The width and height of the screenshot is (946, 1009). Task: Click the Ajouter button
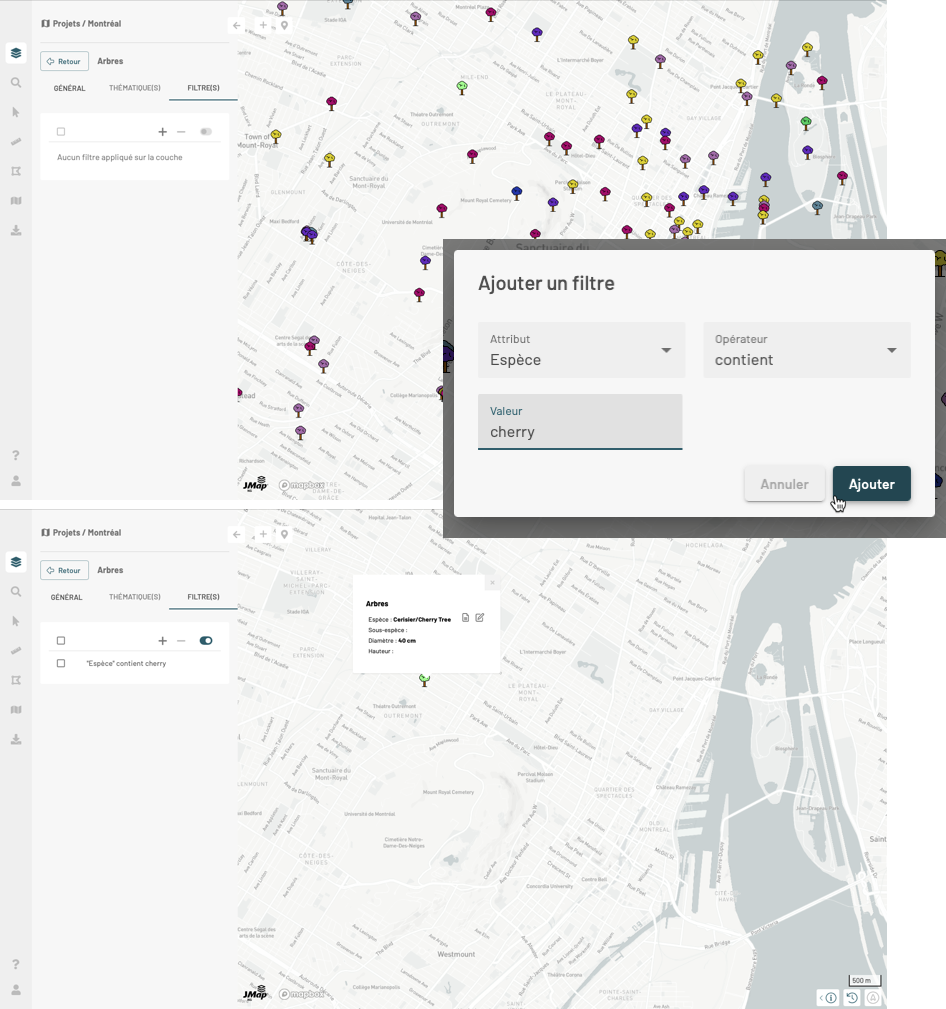[x=871, y=484]
